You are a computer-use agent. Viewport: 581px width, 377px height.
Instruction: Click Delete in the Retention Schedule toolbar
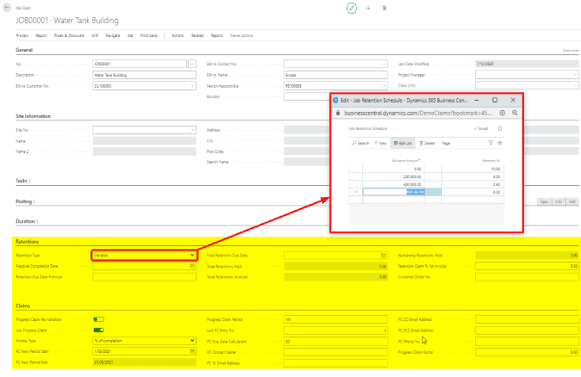[427, 143]
